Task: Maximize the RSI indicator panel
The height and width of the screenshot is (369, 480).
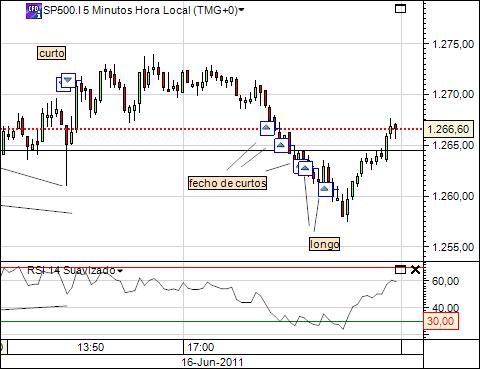Action: 400,269
